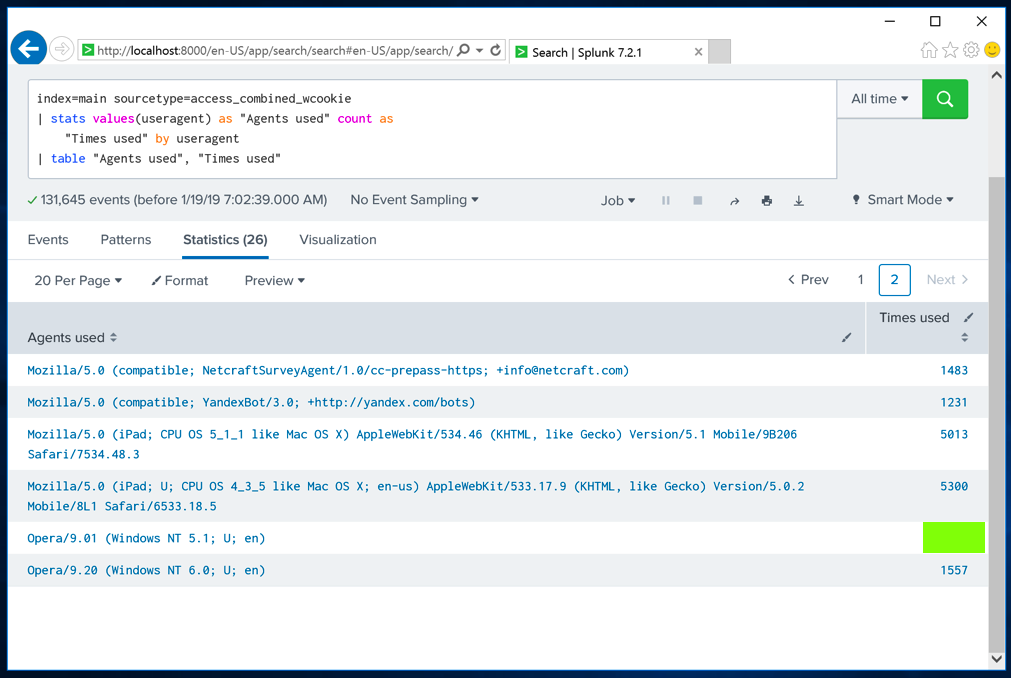Open the 20 Per Page dropdown
The width and height of the screenshot is (1011, 678).
coord(78,281)
